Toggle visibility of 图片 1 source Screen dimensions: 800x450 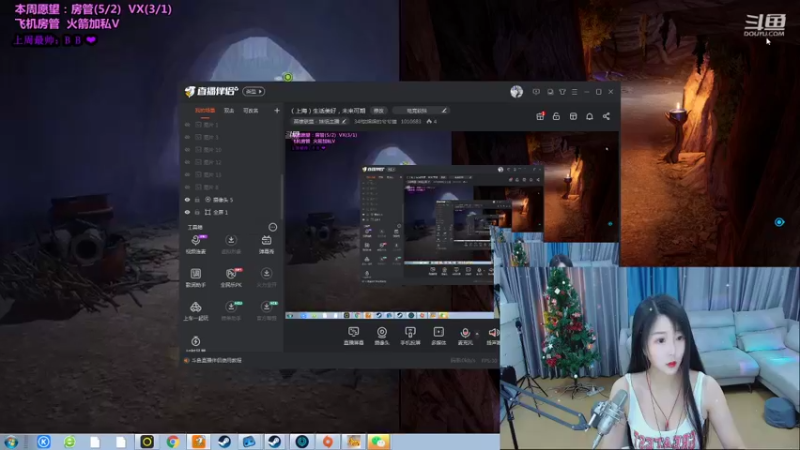[x=187, y=124]
